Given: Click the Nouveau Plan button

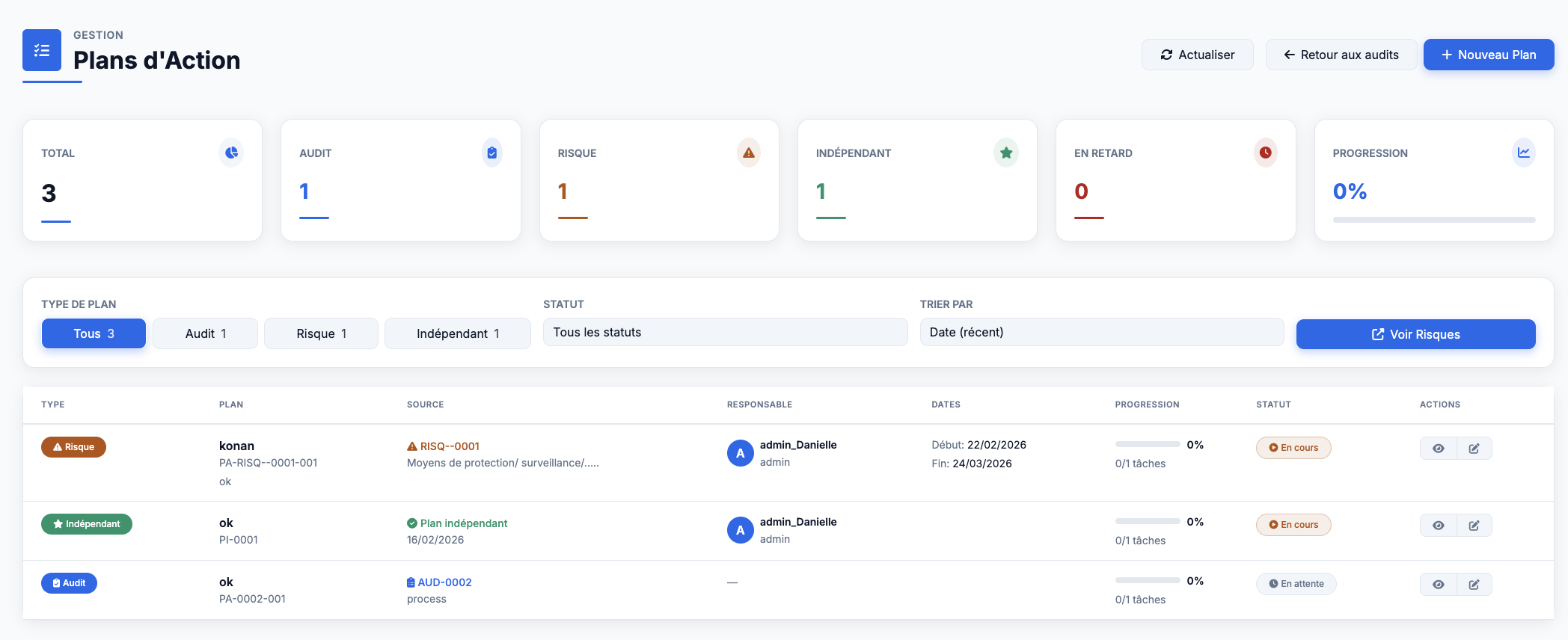Looking at the screenshot, I should point(1488,55).
